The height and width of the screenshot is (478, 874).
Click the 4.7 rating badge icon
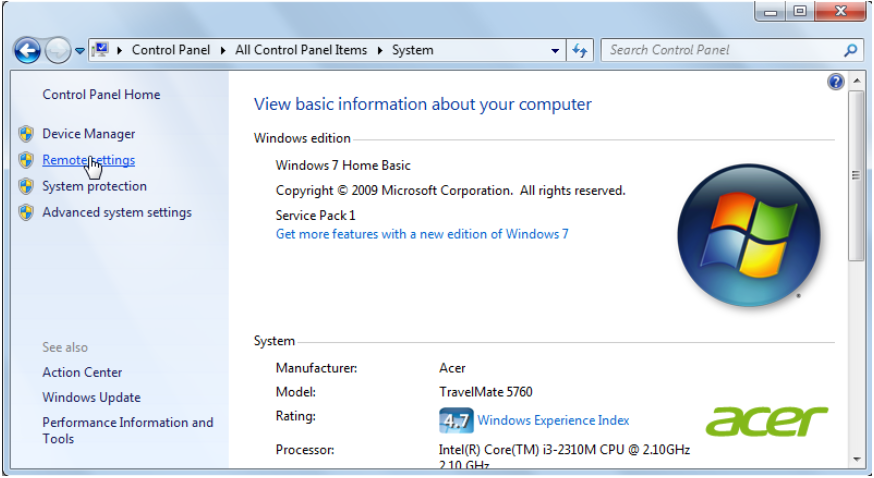pos(456,421)
